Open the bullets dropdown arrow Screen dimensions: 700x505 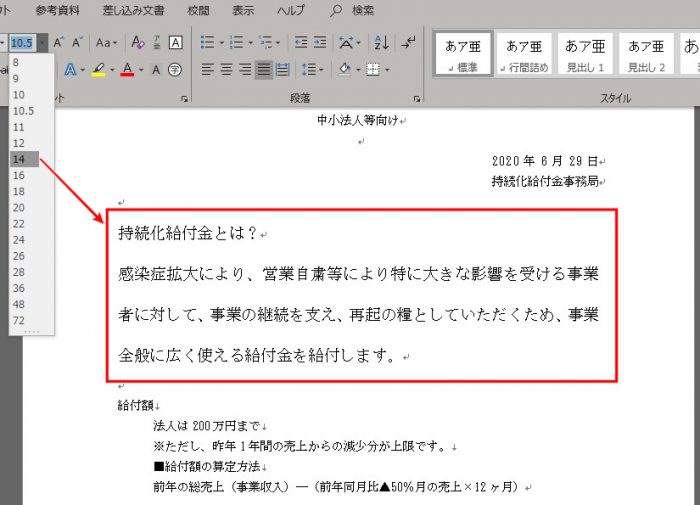221,43
